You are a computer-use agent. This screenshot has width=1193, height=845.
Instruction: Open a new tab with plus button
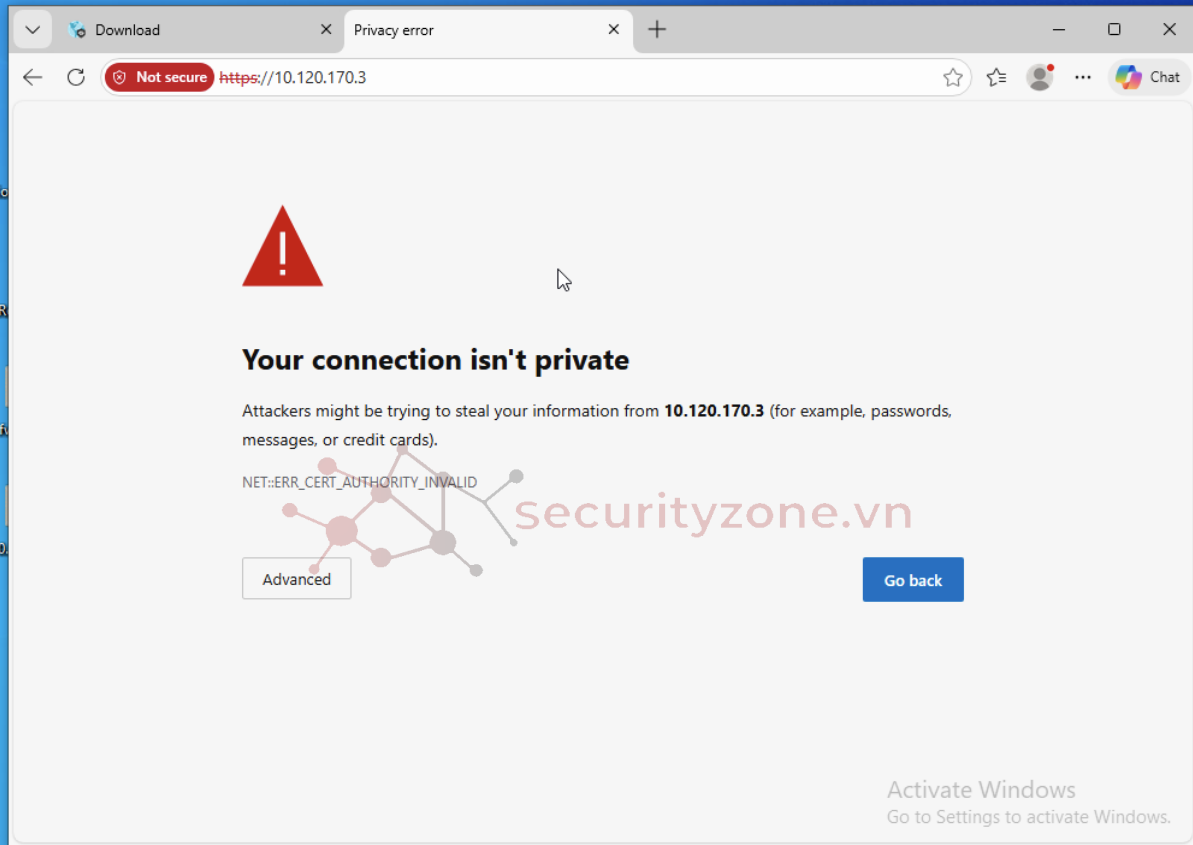(657, 30)
